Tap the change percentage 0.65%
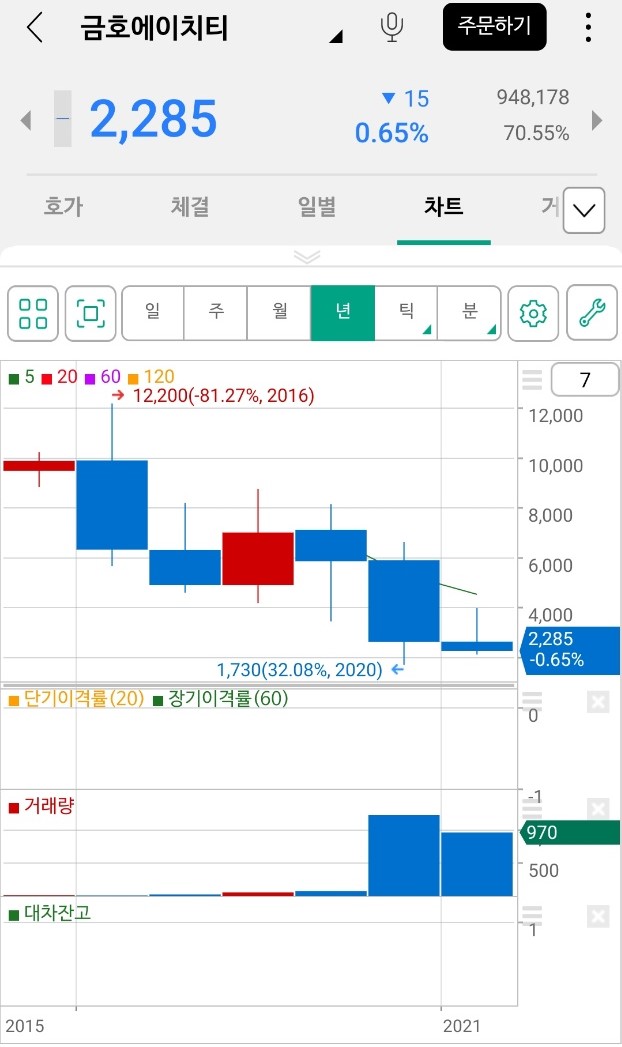The width and height of the screenshot is (622, 1047). click(x=392, y=133)
